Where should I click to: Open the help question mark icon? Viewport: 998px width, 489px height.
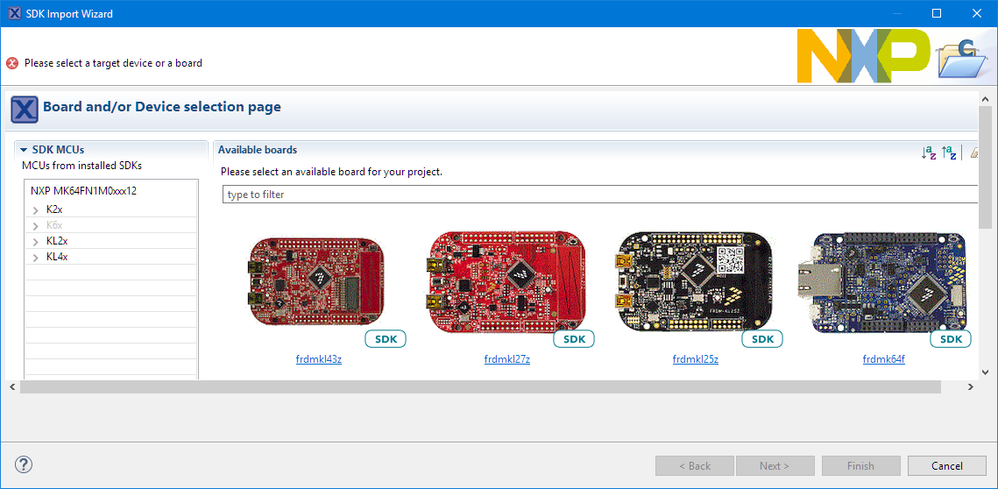[x=24, y=464]
